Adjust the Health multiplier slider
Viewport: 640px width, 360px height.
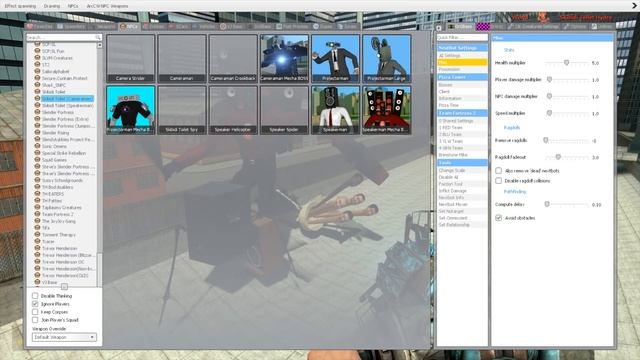567,63
